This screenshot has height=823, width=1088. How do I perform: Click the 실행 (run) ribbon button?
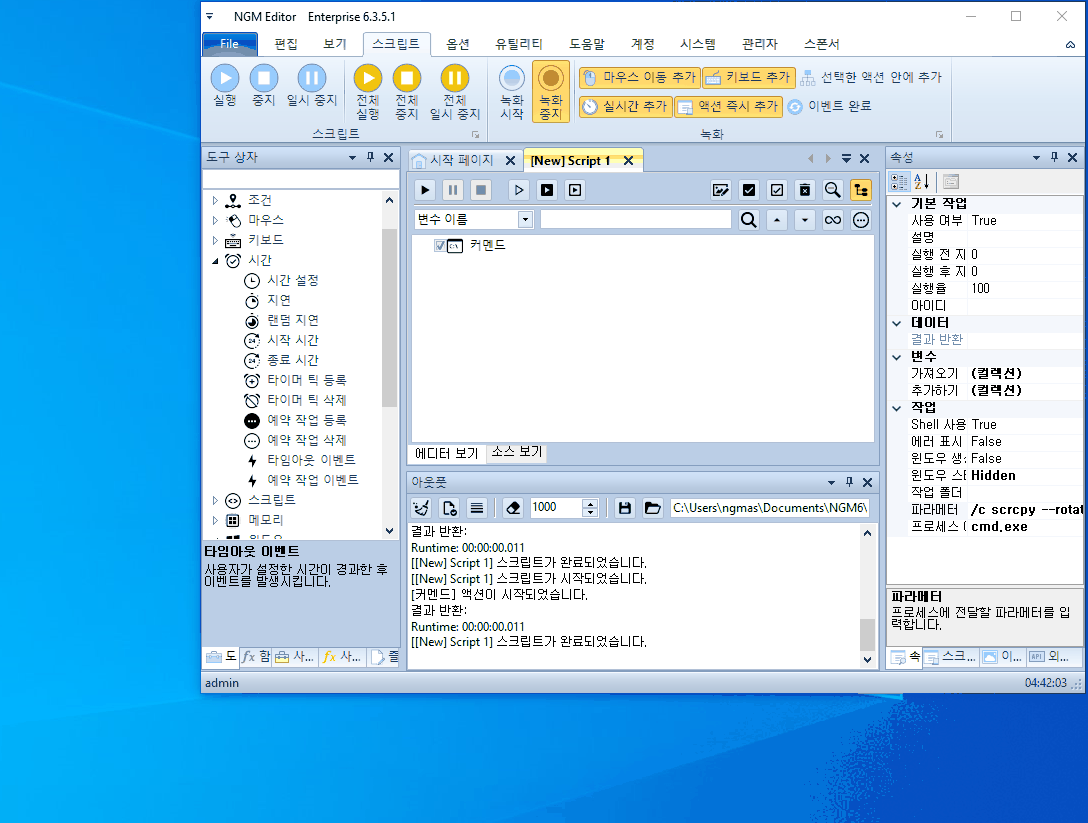tap(225, 85)
